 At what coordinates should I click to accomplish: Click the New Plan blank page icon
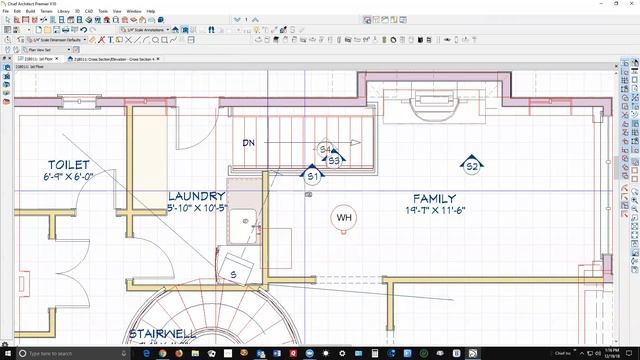coord(38,30)
